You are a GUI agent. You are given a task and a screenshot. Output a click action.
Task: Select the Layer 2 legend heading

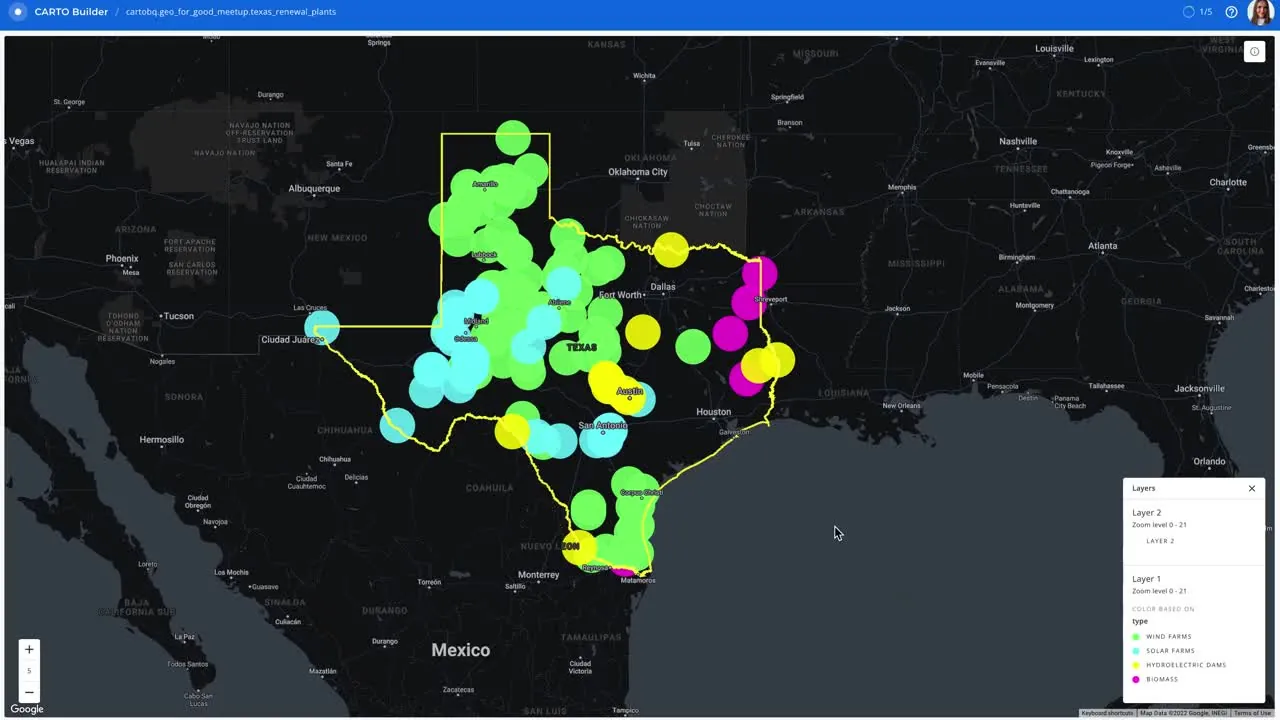click(x=1146, y=513)
